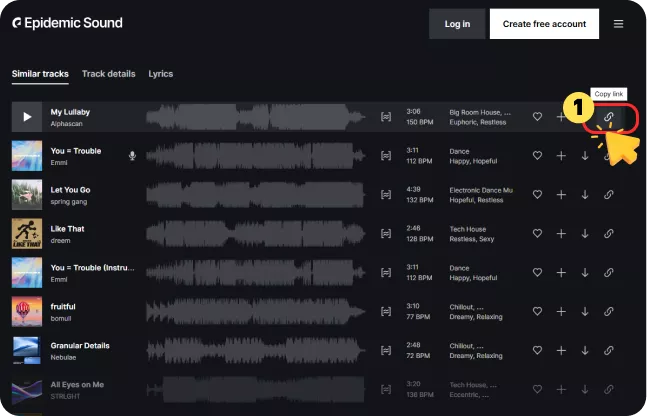Add Like That to playlist
Screen dimensions: 647x416
[x=561, y=234]
